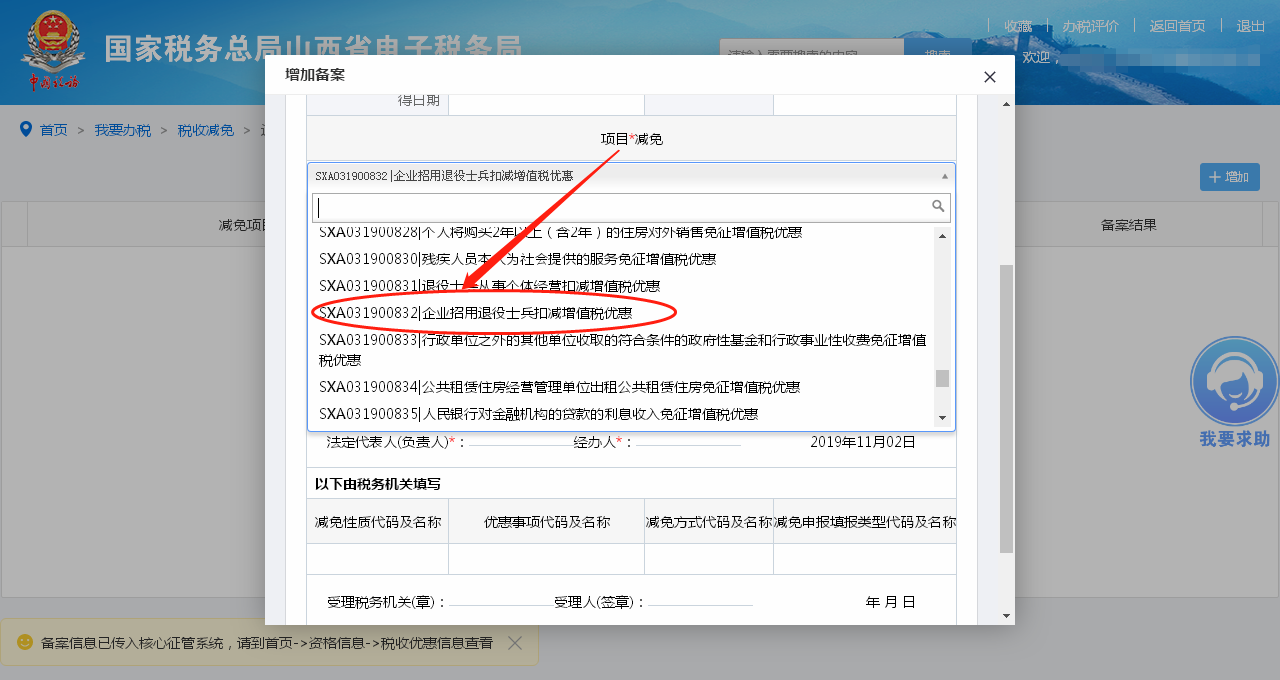Click the date 2019年11月02日
Screen dimensions: 1280x680
pos(863,441)
